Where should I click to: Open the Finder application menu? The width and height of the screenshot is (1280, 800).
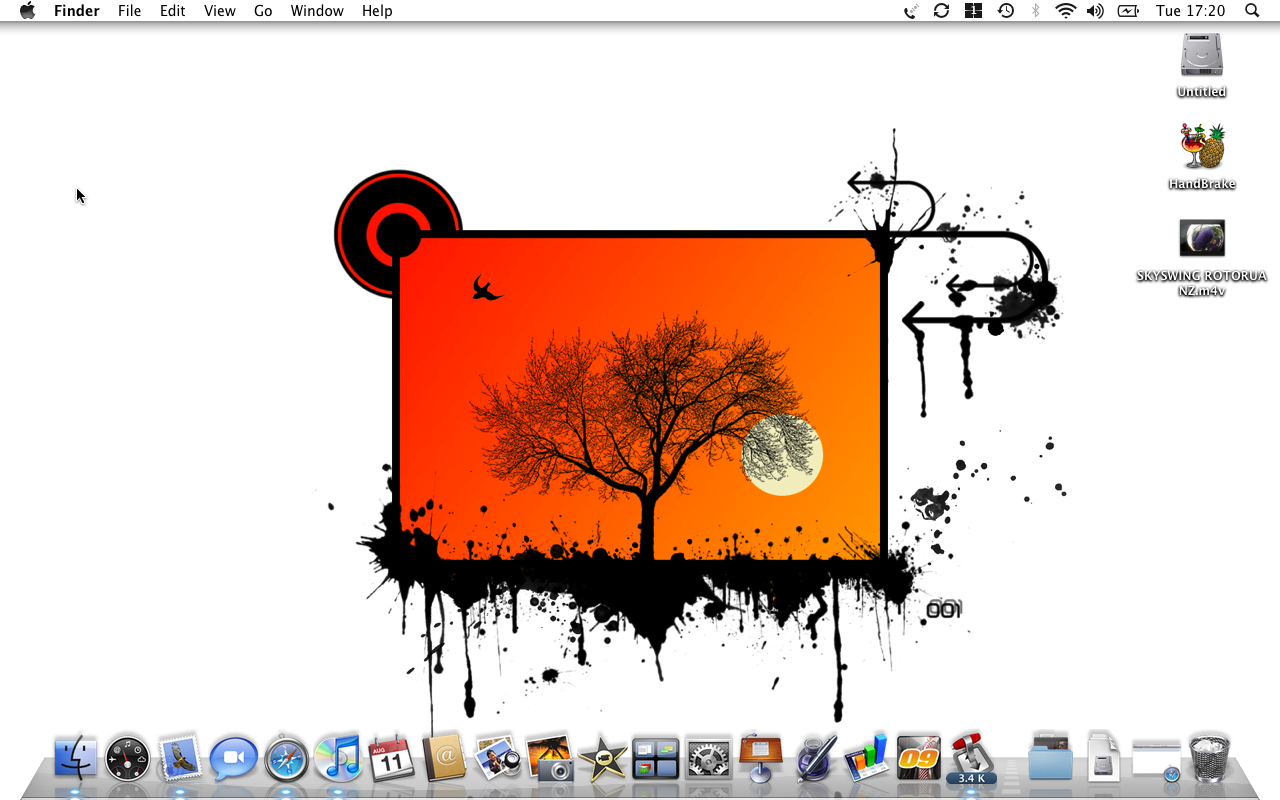pyautogui.click(x=76, y=11)
